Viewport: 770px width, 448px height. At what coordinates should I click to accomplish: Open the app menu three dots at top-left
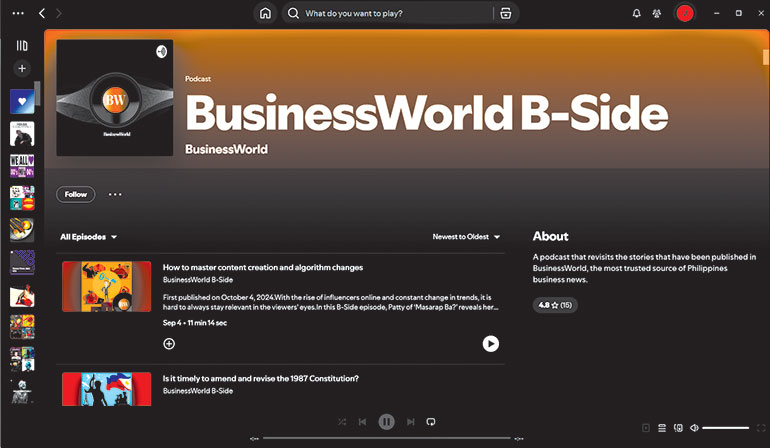click(18, 13)
